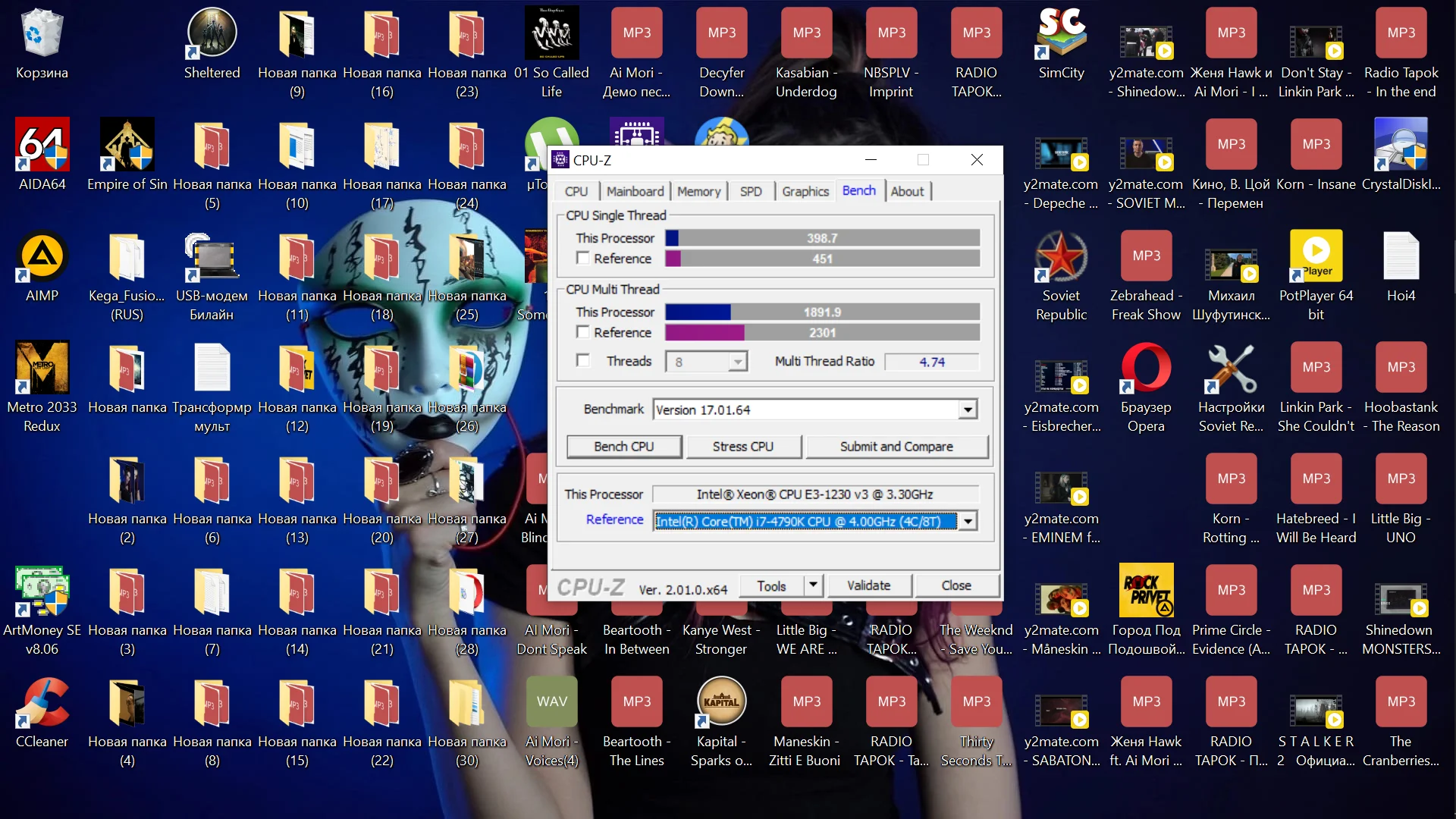Image resolution: width=1456 pixels, height=819 pixels.
Task: Select the Opera browser icon
Action: [x=1146, y=368]
